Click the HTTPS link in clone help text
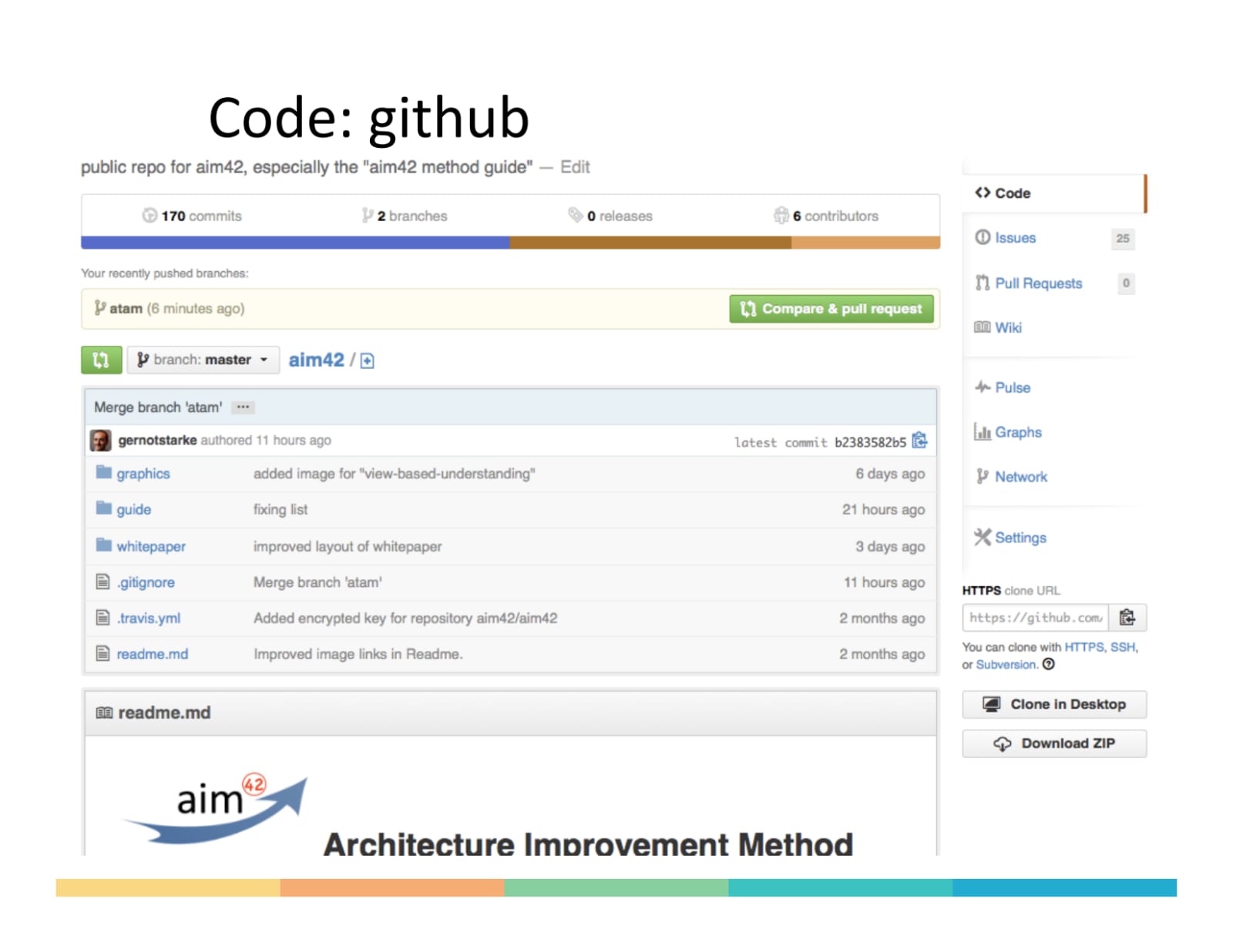Image resolution: width=1233 pixels, height=952 pixels. tap(1083, 647)
